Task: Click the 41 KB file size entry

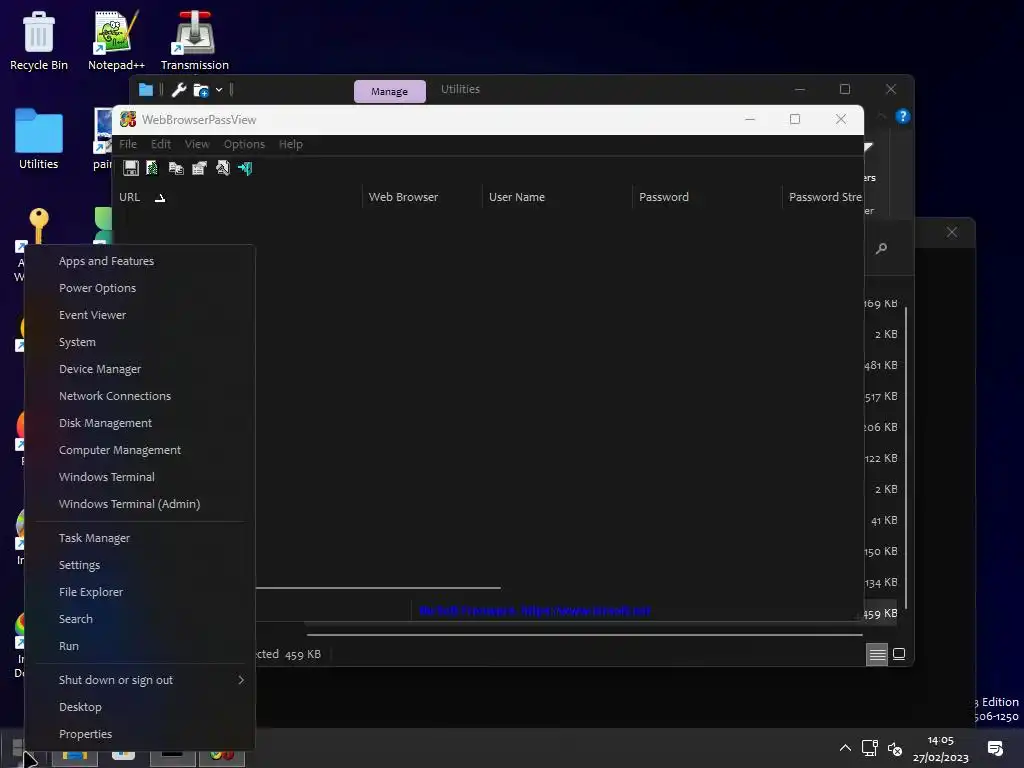Action: point(884,520)
